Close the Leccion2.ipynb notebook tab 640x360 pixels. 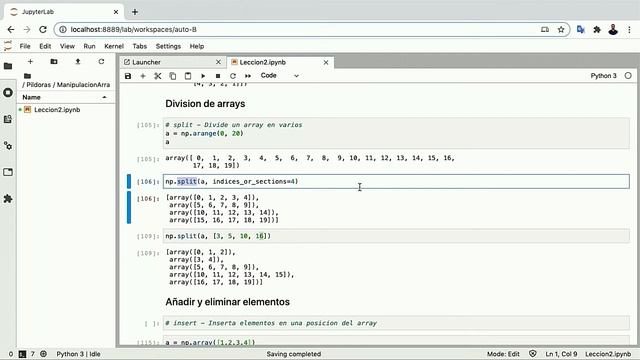coord(326,62)
